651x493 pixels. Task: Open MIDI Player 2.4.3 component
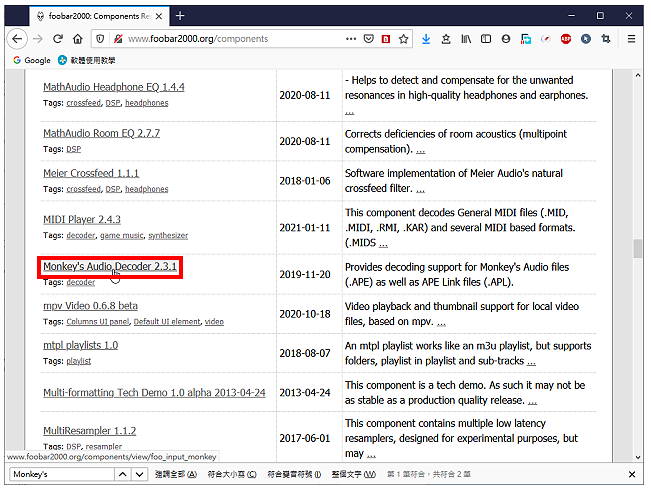(82, 219)
